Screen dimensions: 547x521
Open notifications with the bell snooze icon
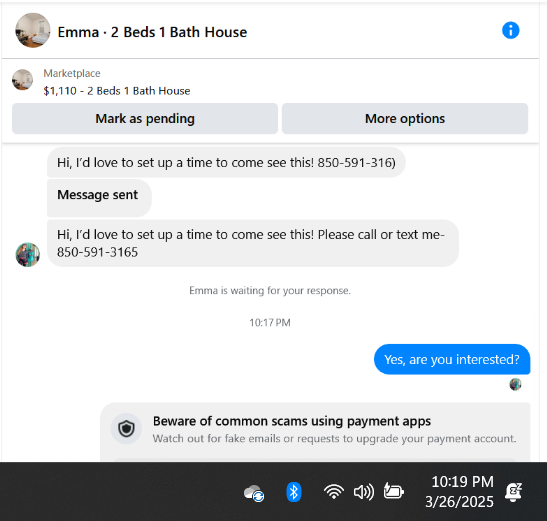click(x=514, y=492)
